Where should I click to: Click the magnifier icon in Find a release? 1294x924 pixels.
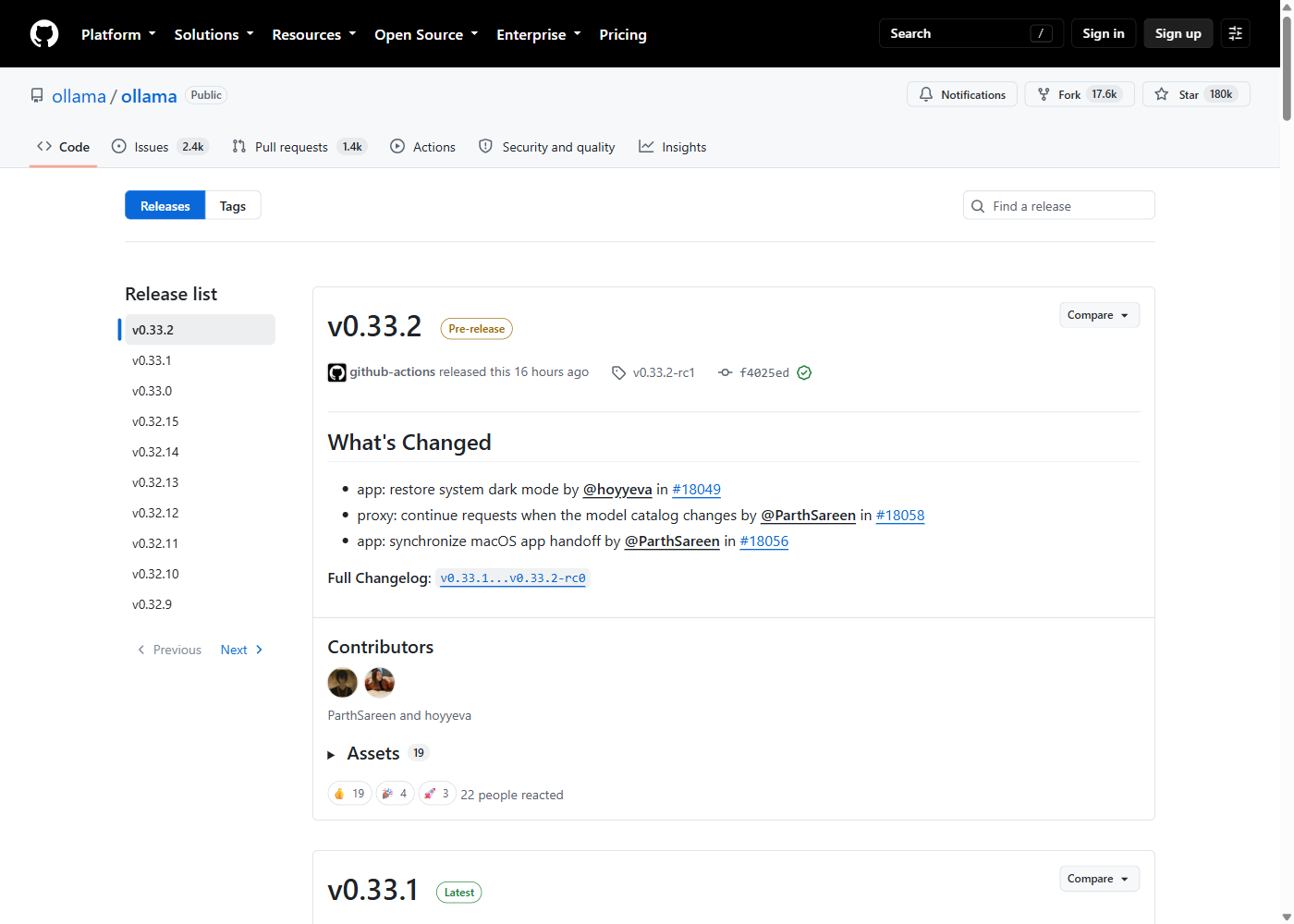(x=978, y=206)
